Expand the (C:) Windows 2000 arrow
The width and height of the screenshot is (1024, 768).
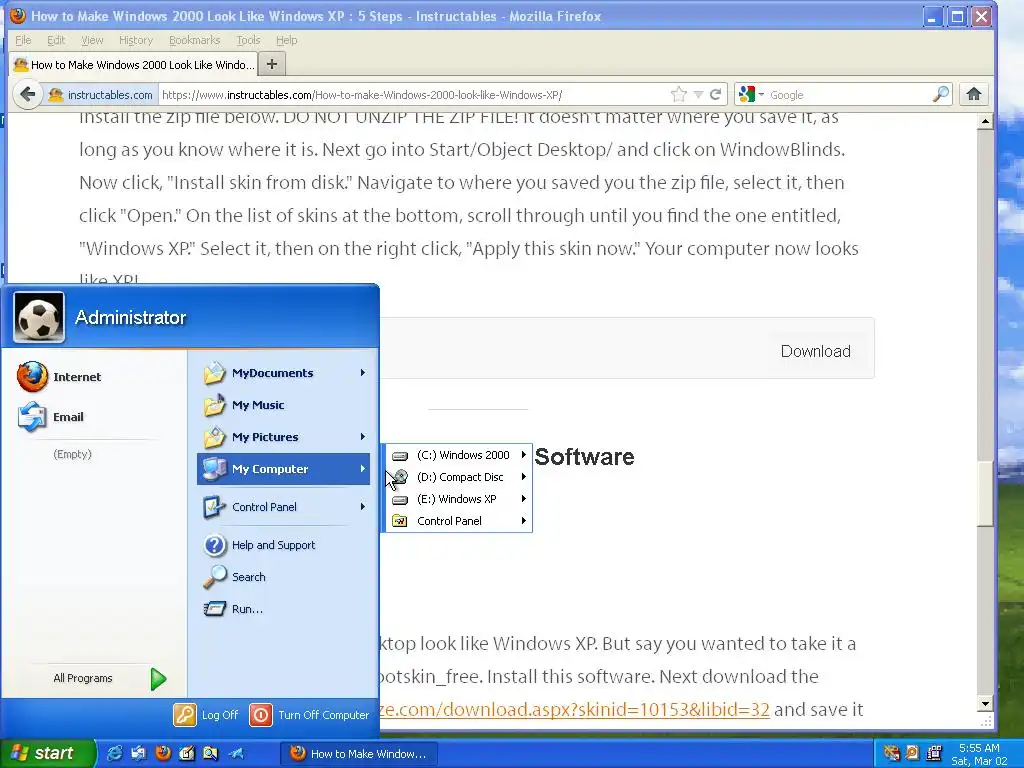click(524, 455)
